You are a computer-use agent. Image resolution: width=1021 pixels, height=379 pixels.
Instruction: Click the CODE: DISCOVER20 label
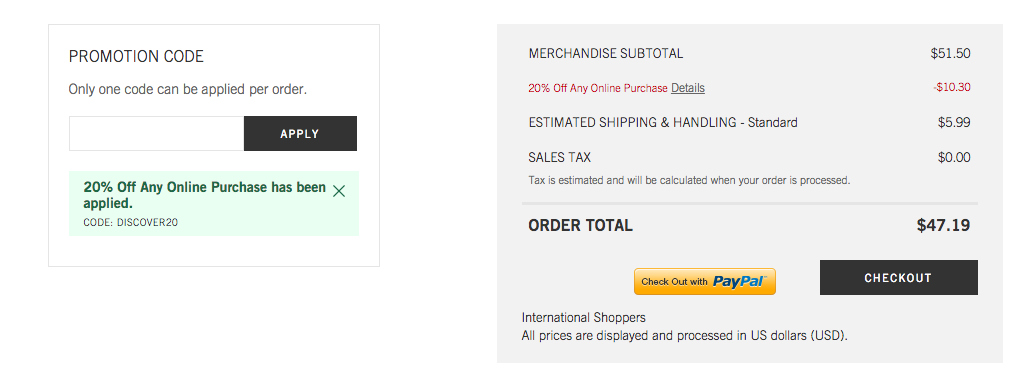tap(131, 223)
